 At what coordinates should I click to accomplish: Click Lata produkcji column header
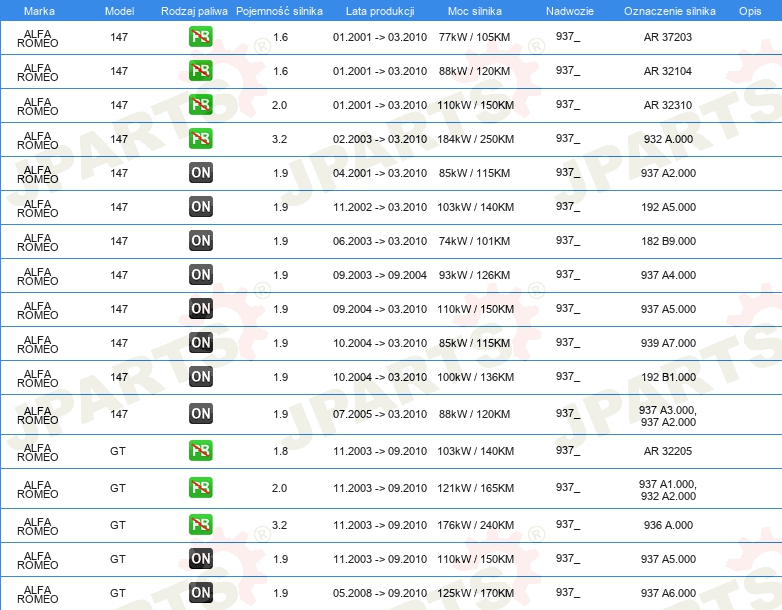coord(380,11)
